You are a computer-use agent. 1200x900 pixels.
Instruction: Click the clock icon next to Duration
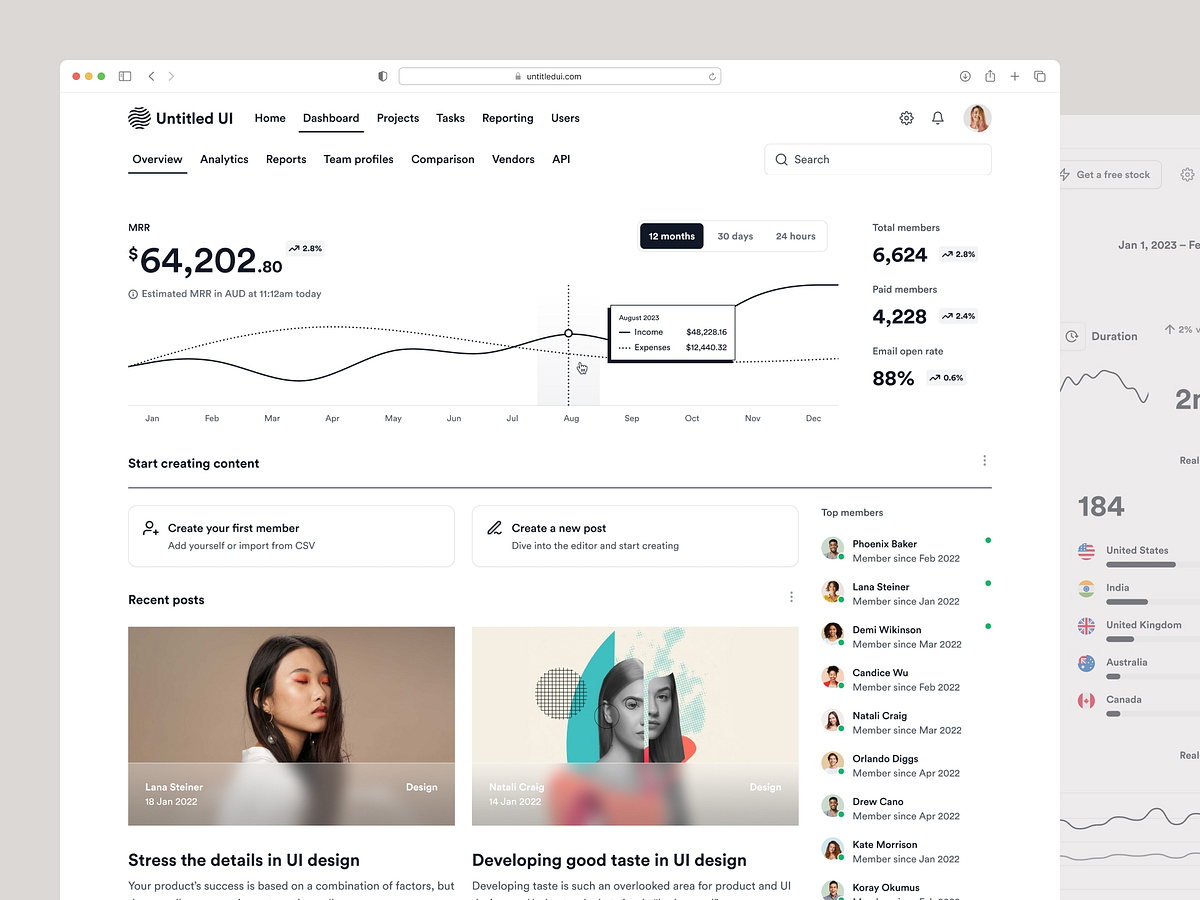tap(1072, 336)
